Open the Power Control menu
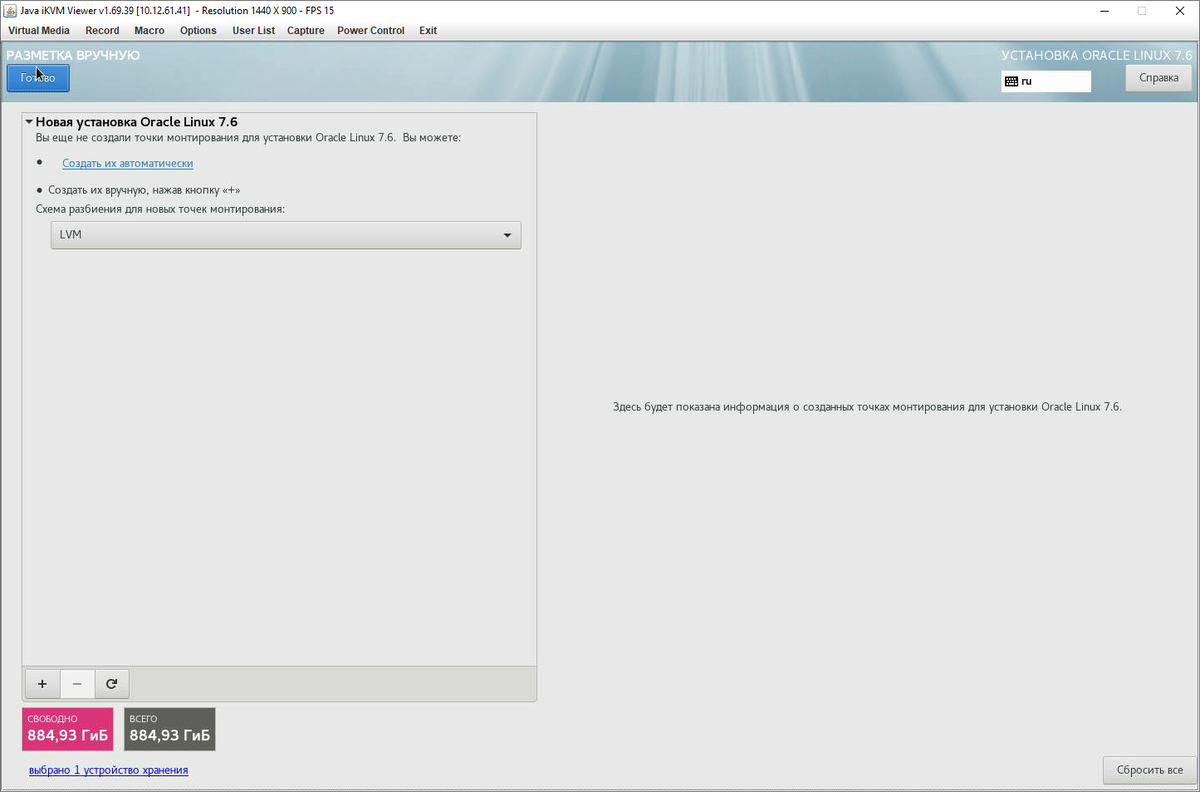This screenshot has width=1200, height=792. 371,30
